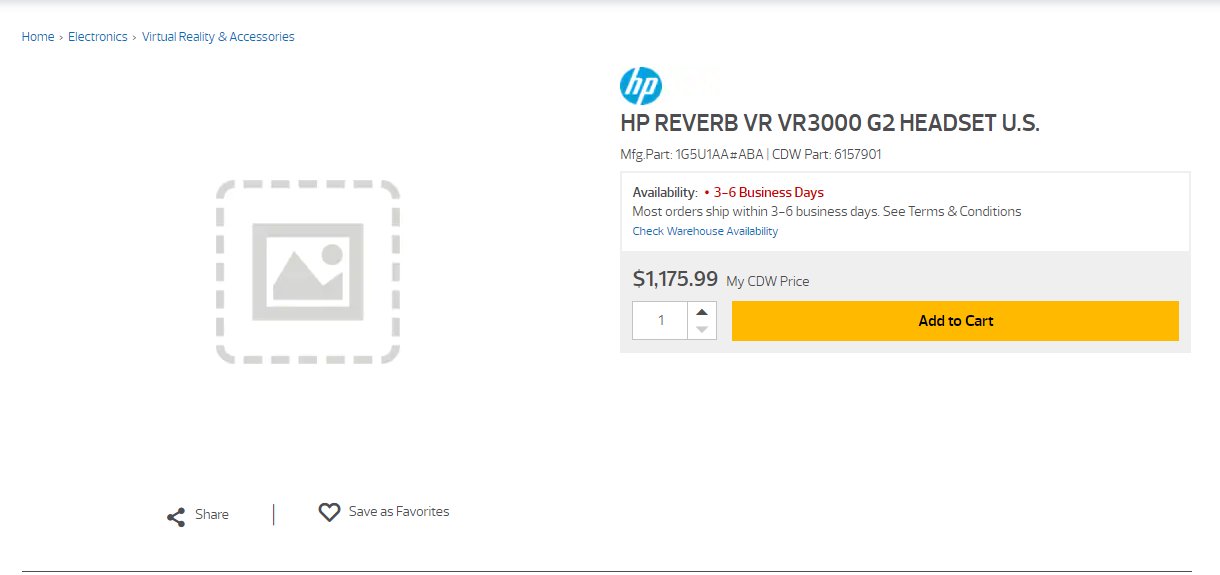The width and height of the screenshot is (1220, 575).
Task: Click the heart favorites icon
Action: tap(329, 512)
